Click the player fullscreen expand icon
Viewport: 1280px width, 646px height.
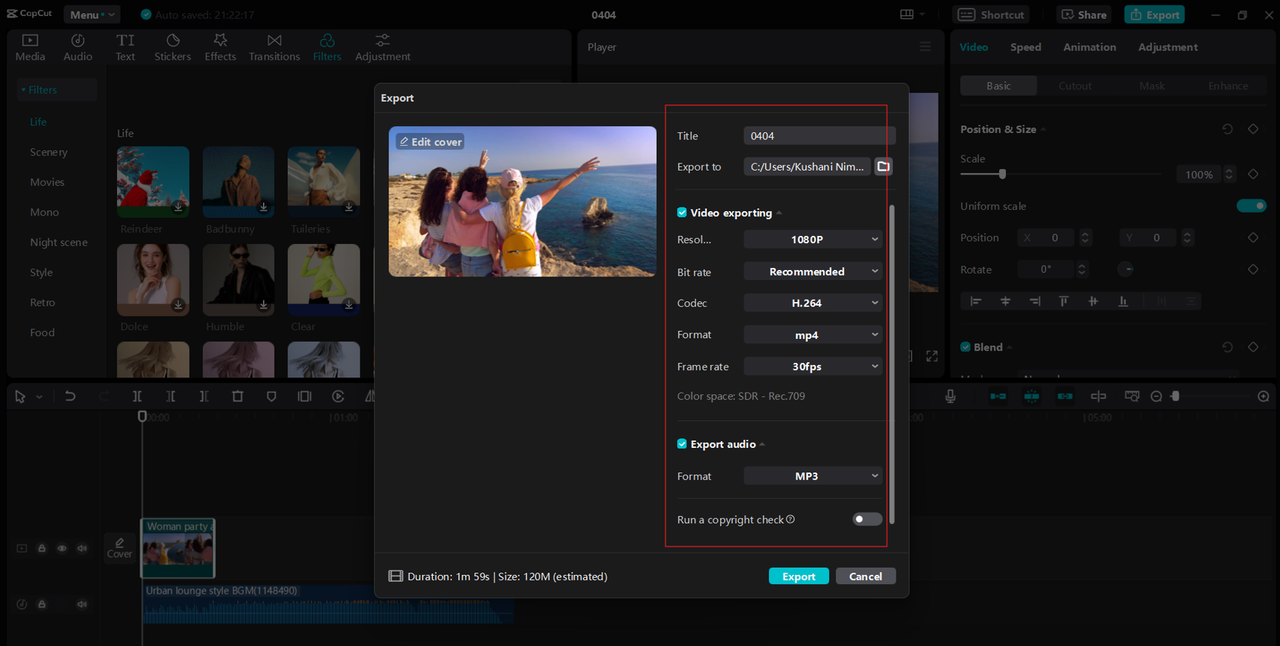(x=932, y=356)
